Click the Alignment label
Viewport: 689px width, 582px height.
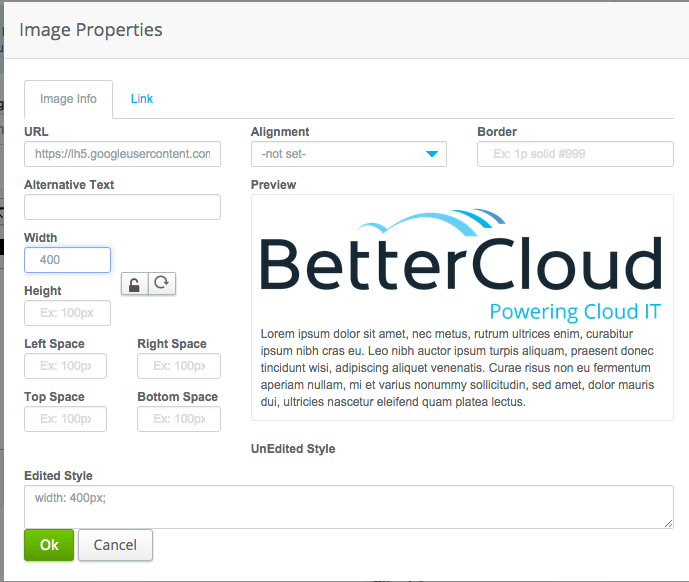(280, 132)
